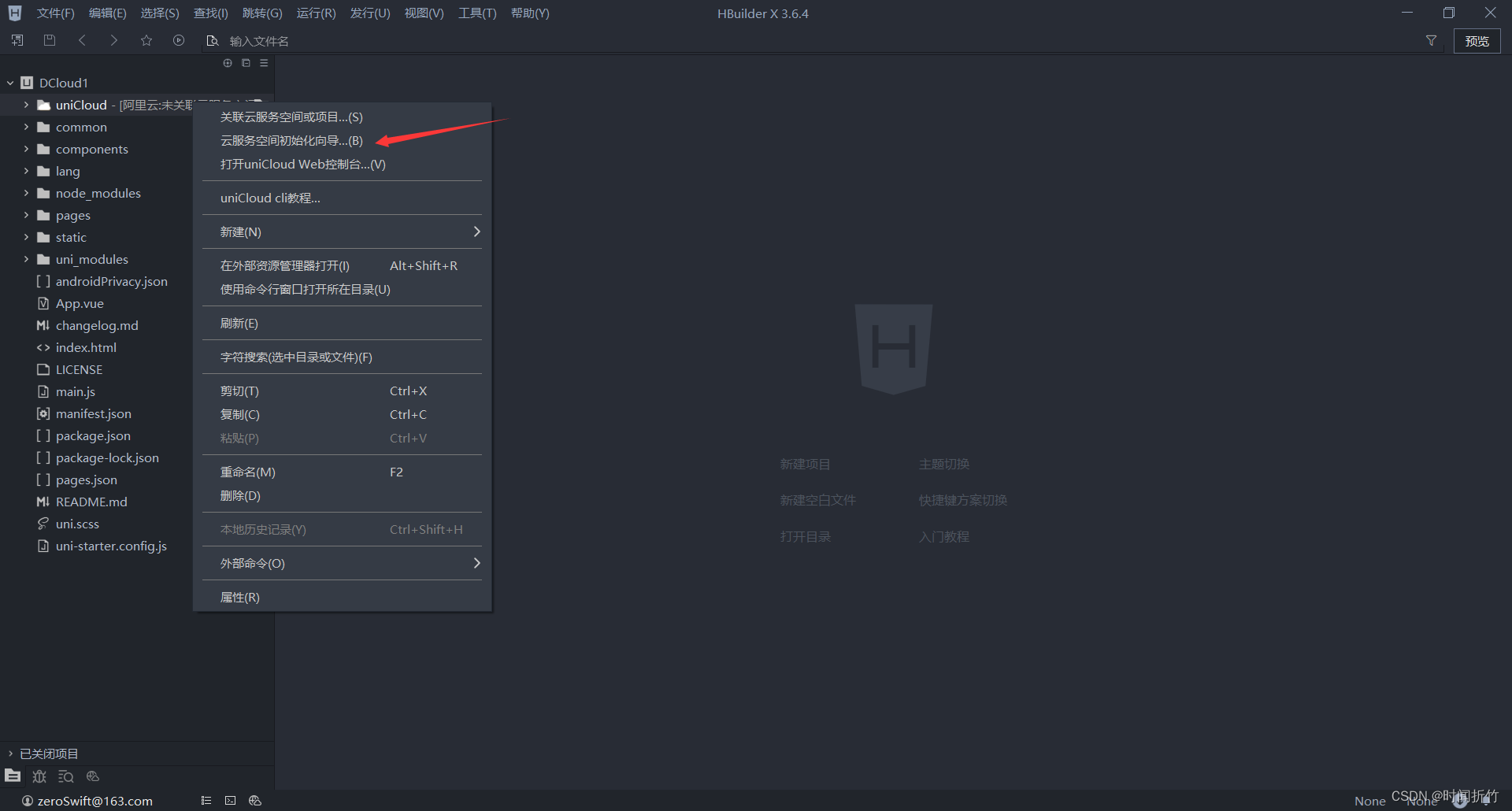This screenshot has height=811, width=1512.
Task: Click the 新建空白文件 link
Action: 817,500
